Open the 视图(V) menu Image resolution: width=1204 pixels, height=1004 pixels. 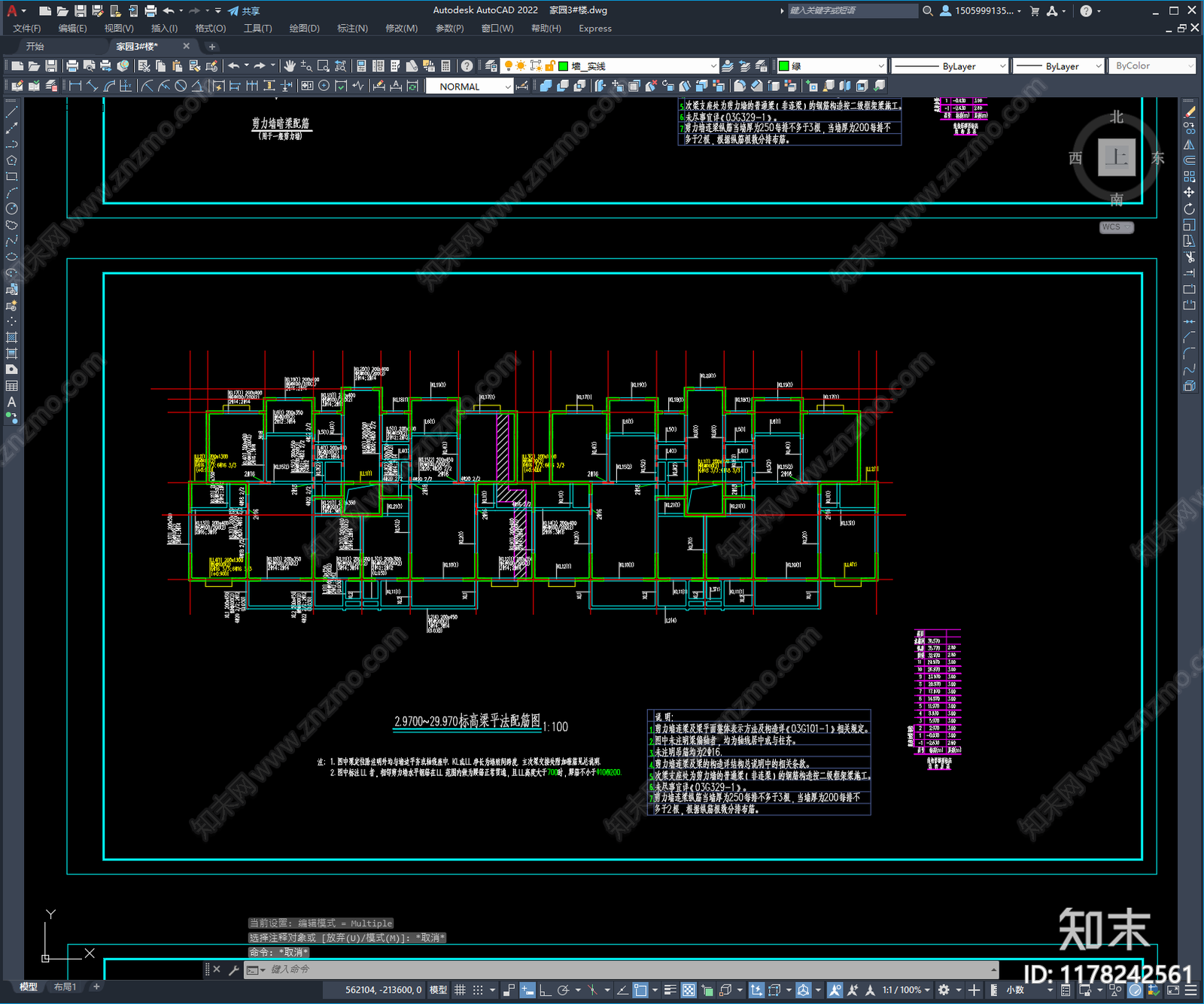pyautogui.click(x=119, y=29)
